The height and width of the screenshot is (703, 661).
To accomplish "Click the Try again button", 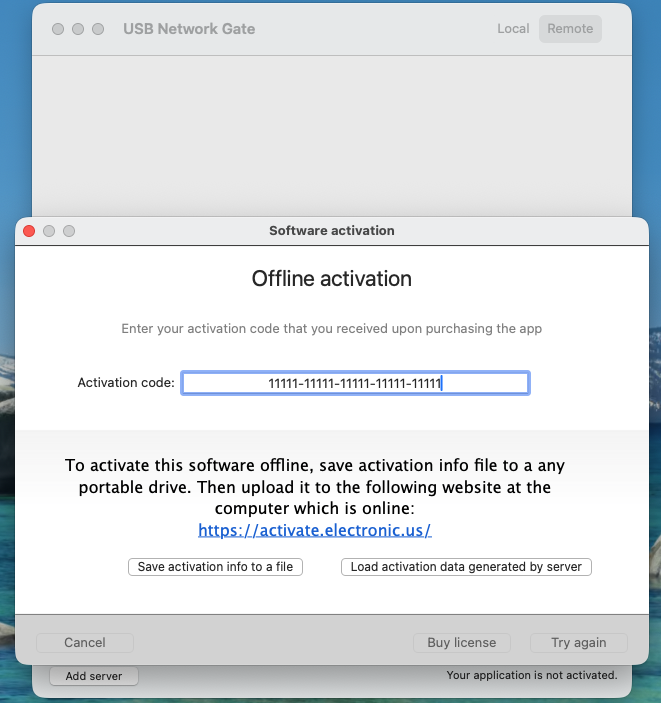I will [x=578, y=642].
